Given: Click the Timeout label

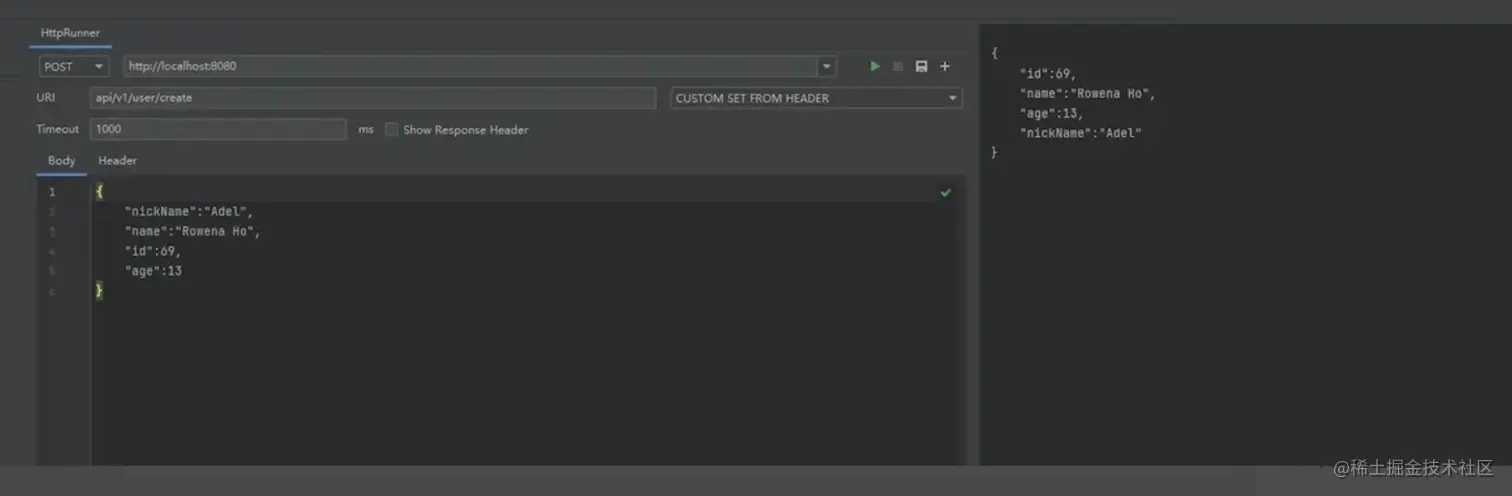Looking at the screenshot, I should click(x=57, y=129).
